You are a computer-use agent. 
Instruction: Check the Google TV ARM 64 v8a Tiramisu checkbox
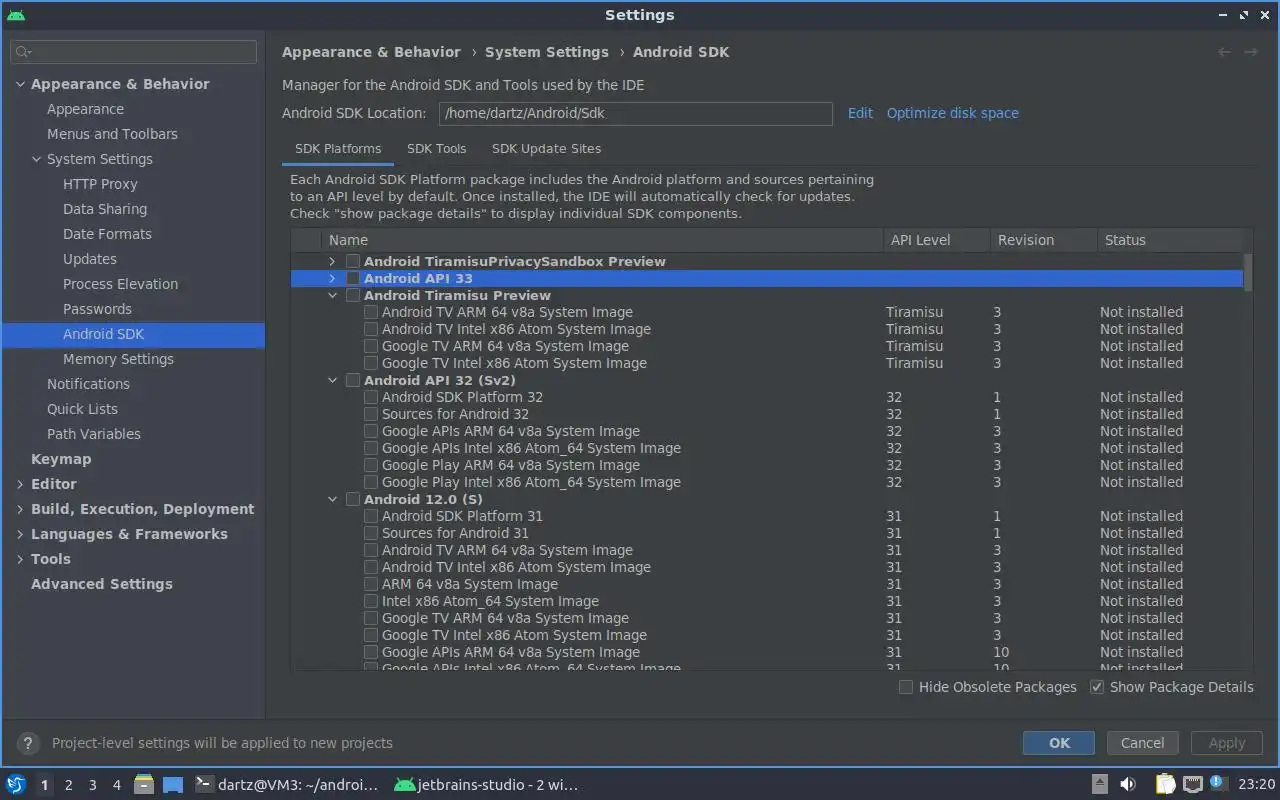point(371,347)
